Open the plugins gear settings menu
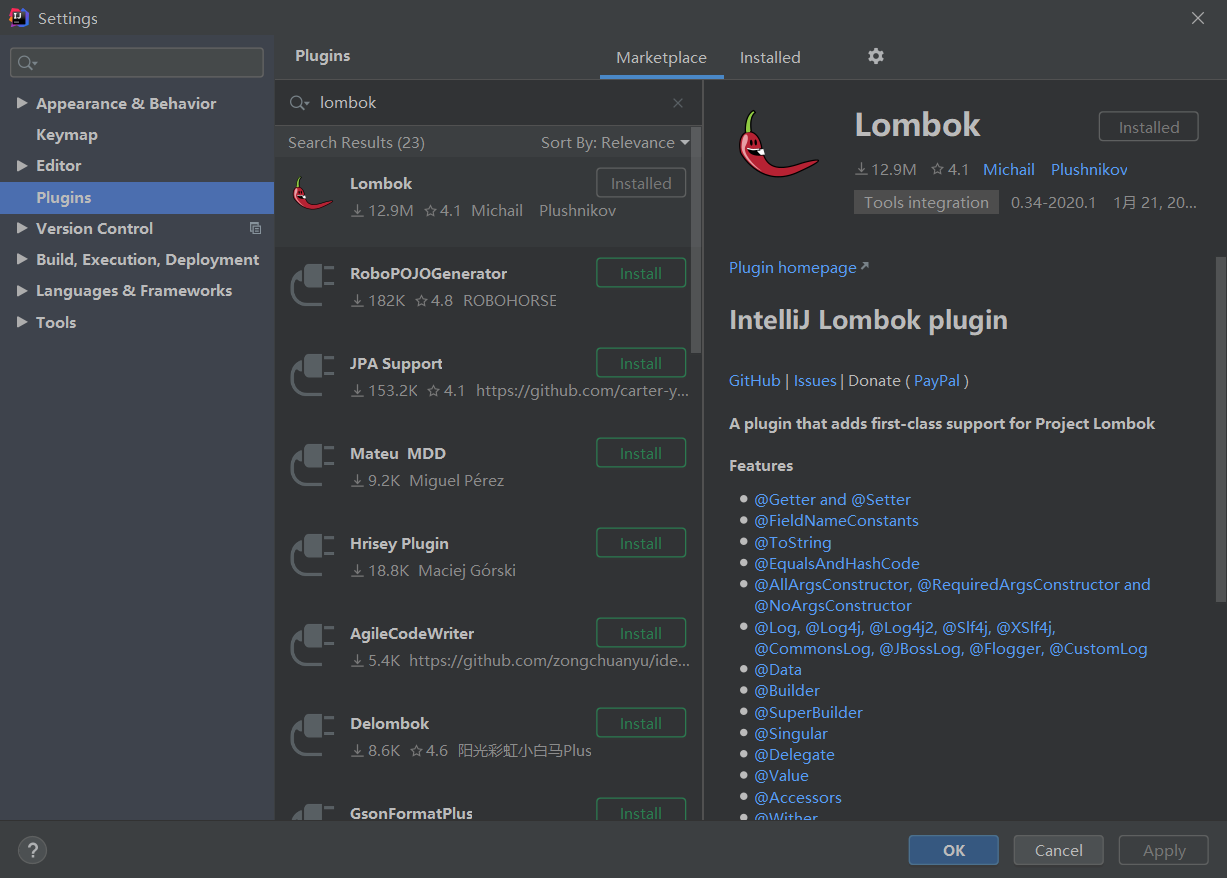The height and width of the screenshot is (878, 1227). pos(876,56)
